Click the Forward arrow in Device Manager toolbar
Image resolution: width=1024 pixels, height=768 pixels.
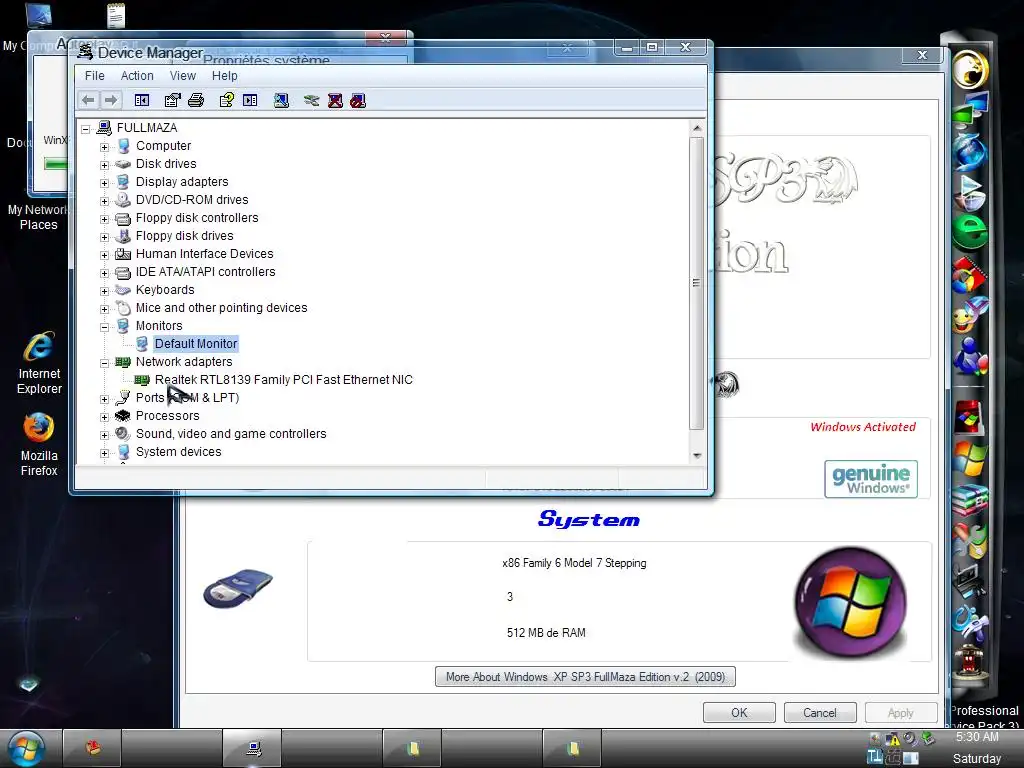[110, 100]
